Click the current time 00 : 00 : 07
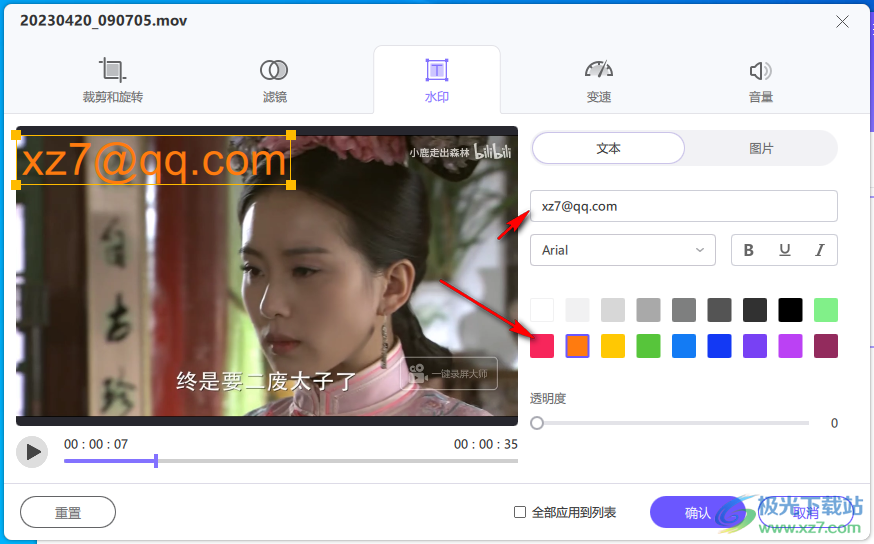This screenshot has width=874, height=544. tap(96, 444)
